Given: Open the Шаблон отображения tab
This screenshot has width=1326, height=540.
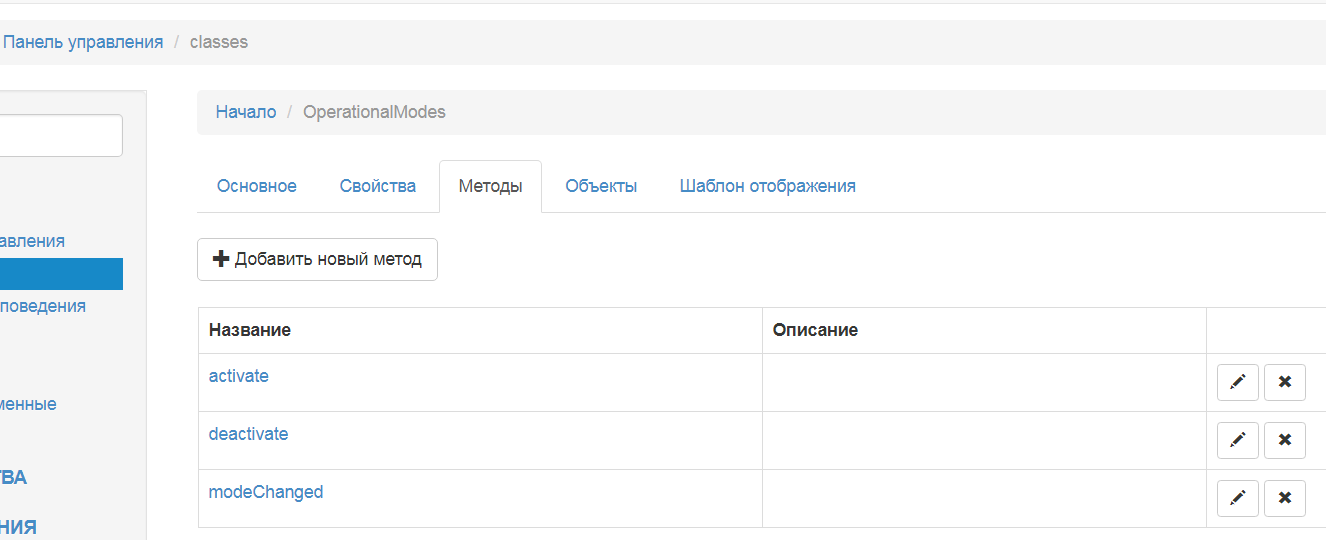Looking at the screenshot, I should point(767,186).
